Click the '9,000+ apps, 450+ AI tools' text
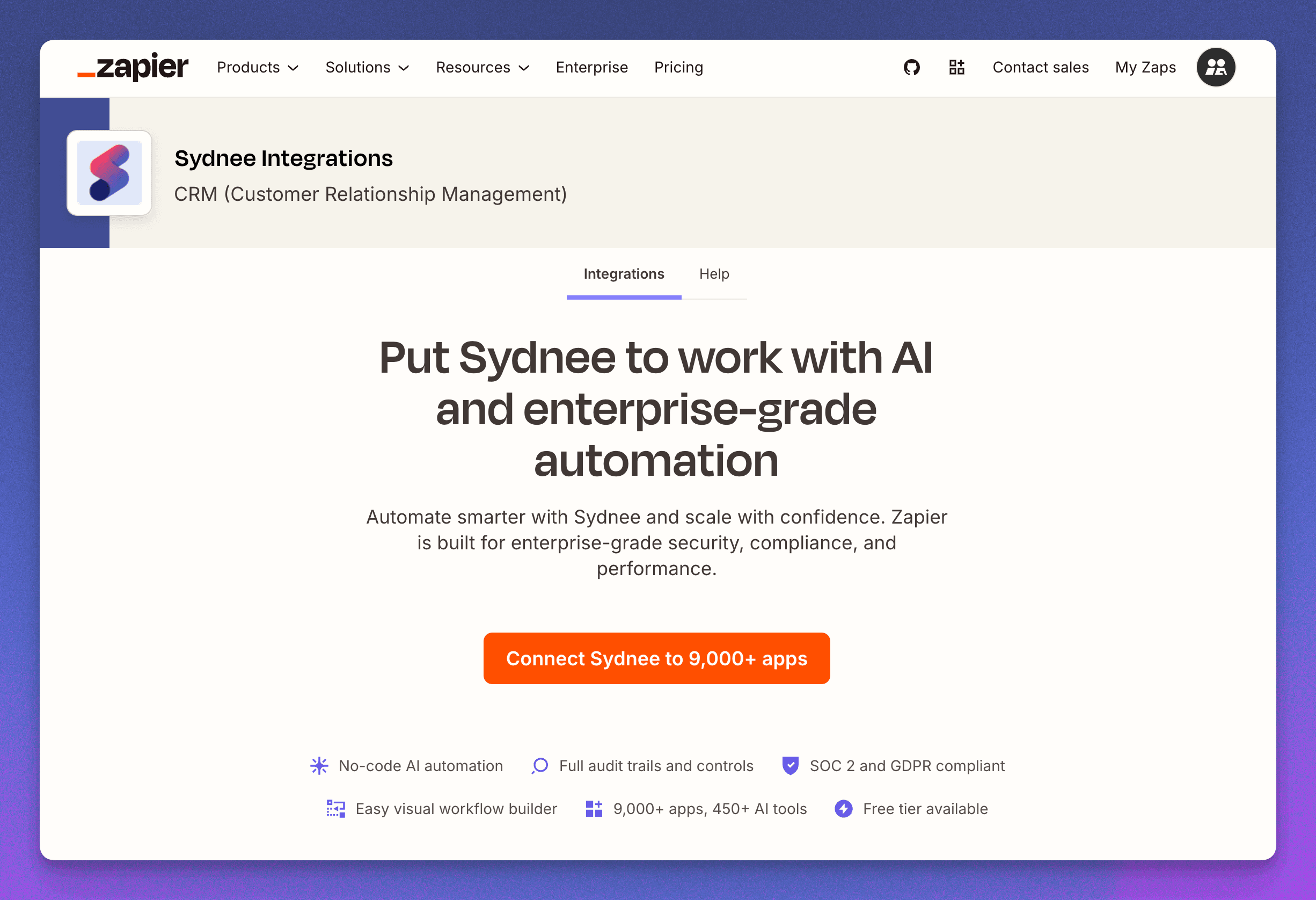 click(710, 809)
